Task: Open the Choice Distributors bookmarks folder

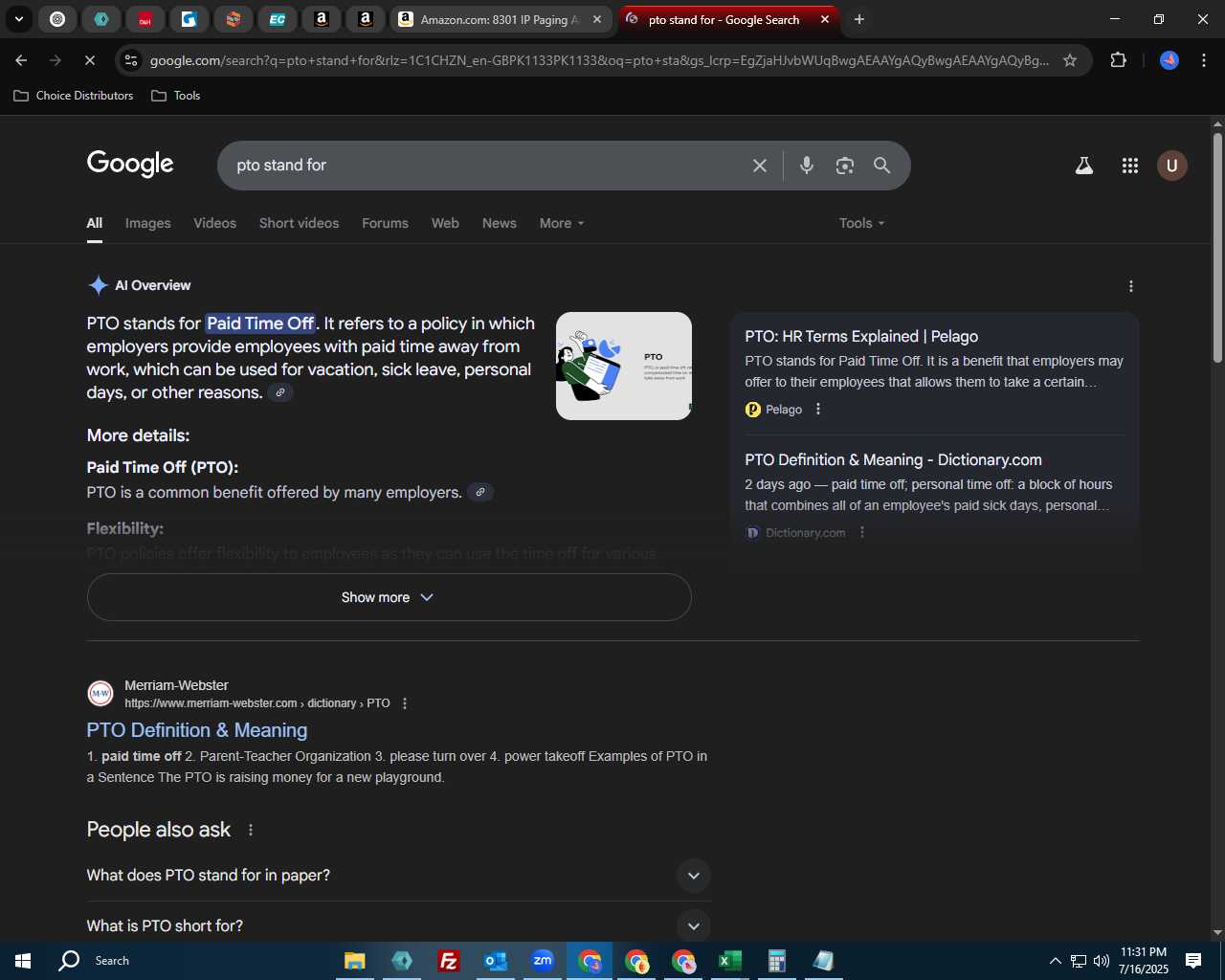Action: (74, 96)
